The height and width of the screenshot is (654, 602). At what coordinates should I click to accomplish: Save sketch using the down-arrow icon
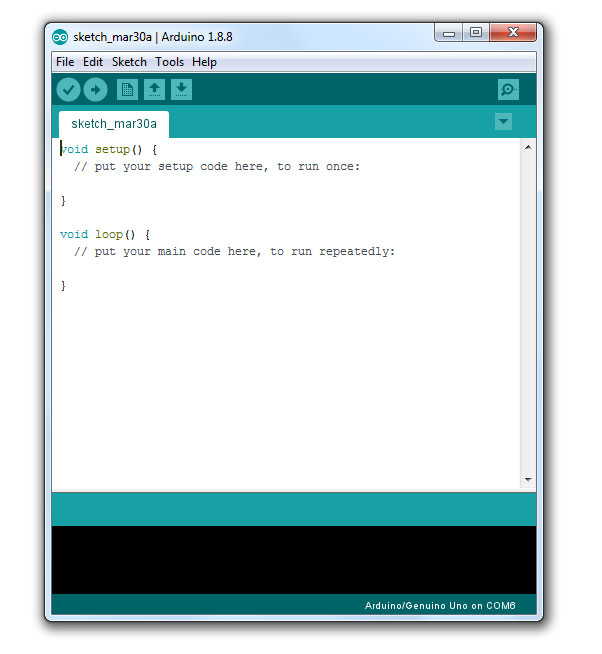tap(181, 89)
